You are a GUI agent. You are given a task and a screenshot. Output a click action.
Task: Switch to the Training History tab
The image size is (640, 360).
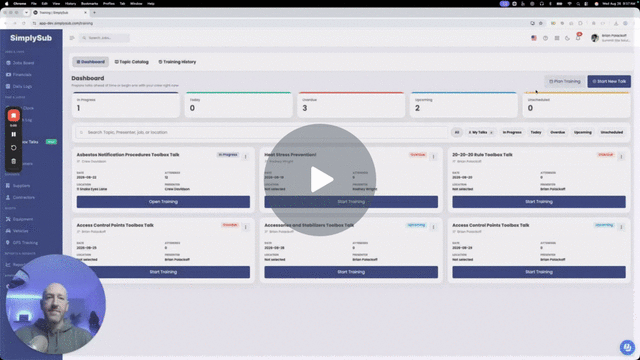pos(177,62)
